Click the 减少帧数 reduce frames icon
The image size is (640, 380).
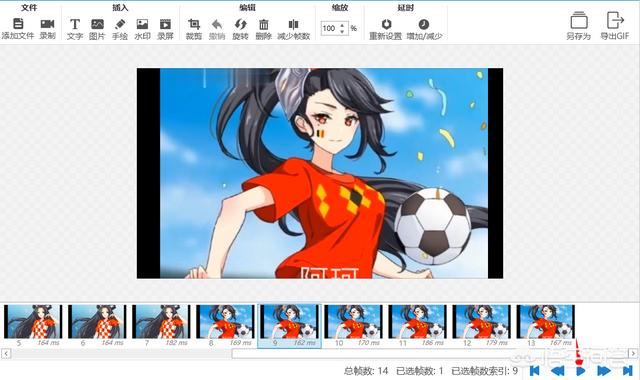[x=293, y=24]
